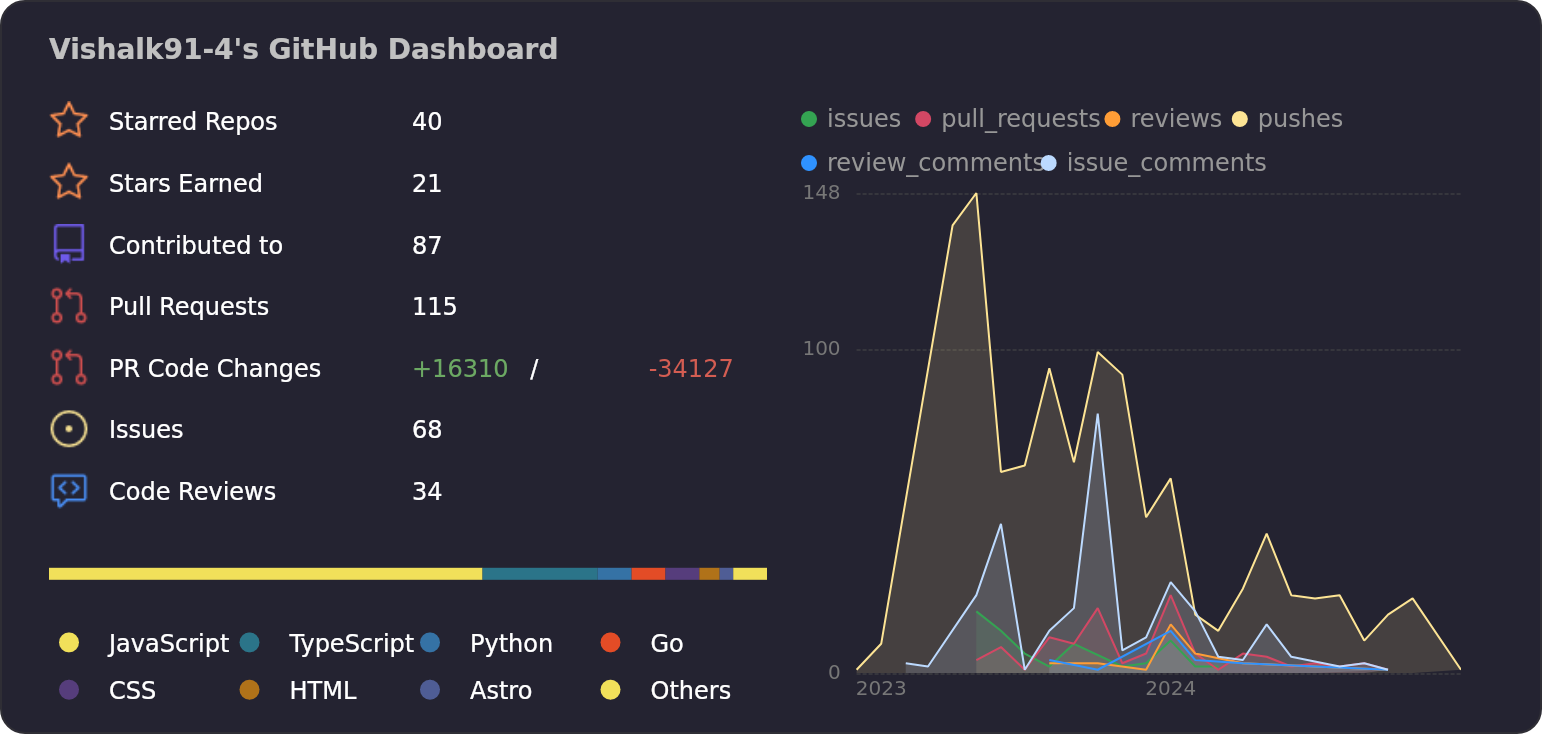Click the dashboard title text
Viewport: 1542px width, 734px height.
click(303, 50)
